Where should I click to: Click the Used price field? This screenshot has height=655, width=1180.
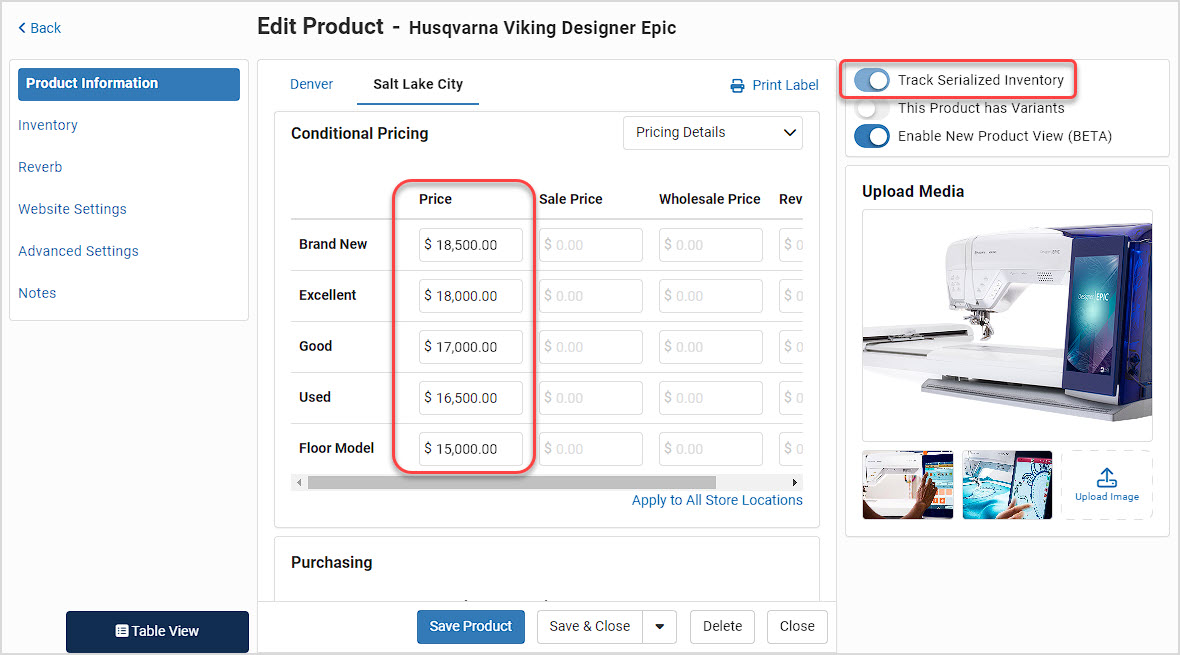tap(470, 398)
